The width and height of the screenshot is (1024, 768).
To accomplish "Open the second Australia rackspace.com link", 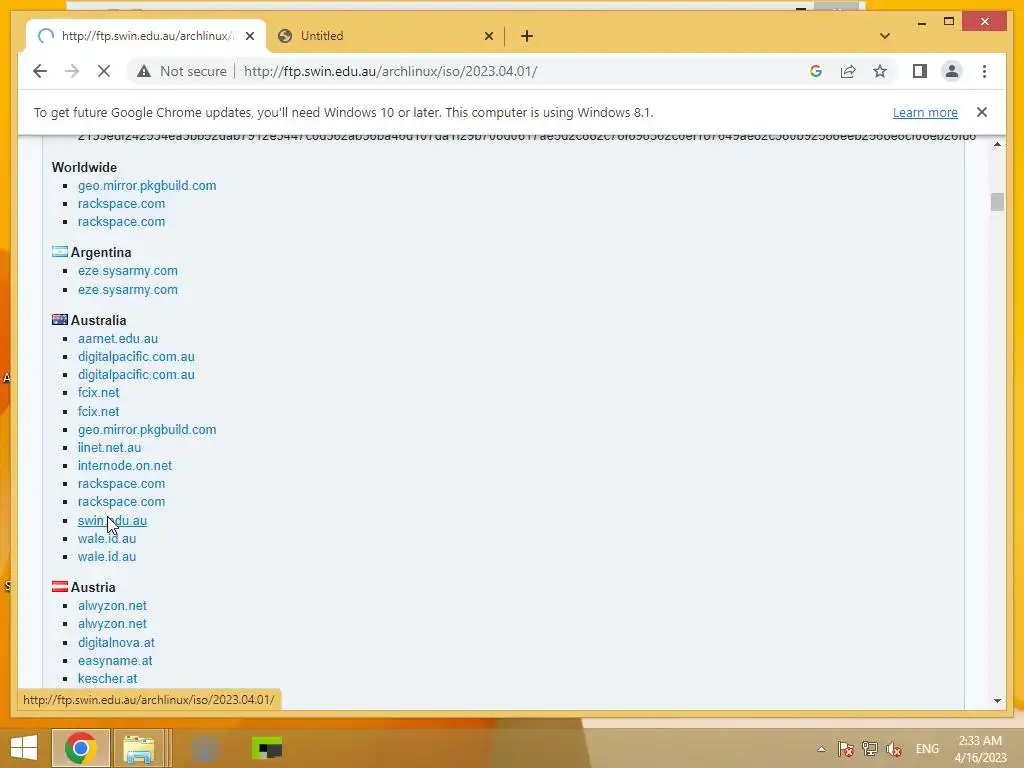I will (x=121, y=502).
